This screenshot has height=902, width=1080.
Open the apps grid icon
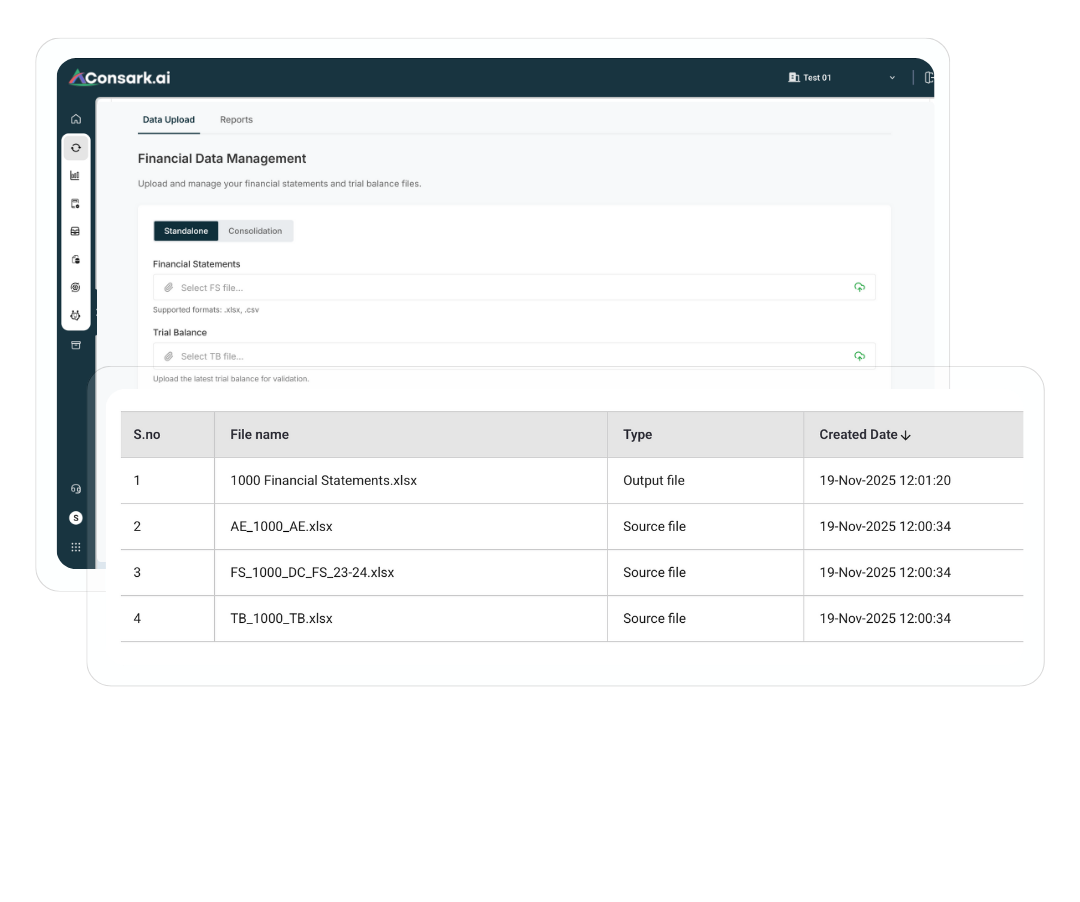pos(76,547)
